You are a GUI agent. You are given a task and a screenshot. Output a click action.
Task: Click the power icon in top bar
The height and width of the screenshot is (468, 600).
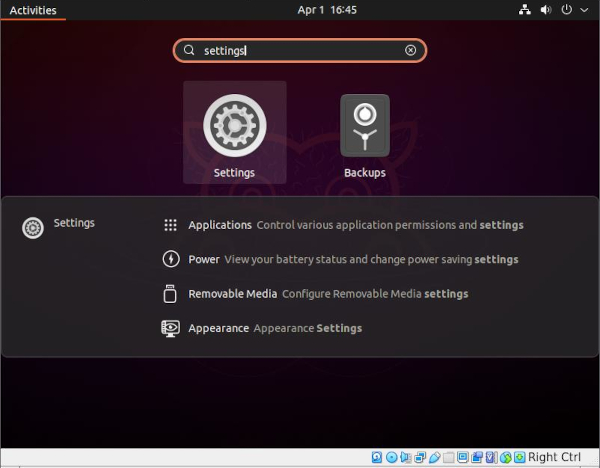pyautogui.click(x=567, y=10)
